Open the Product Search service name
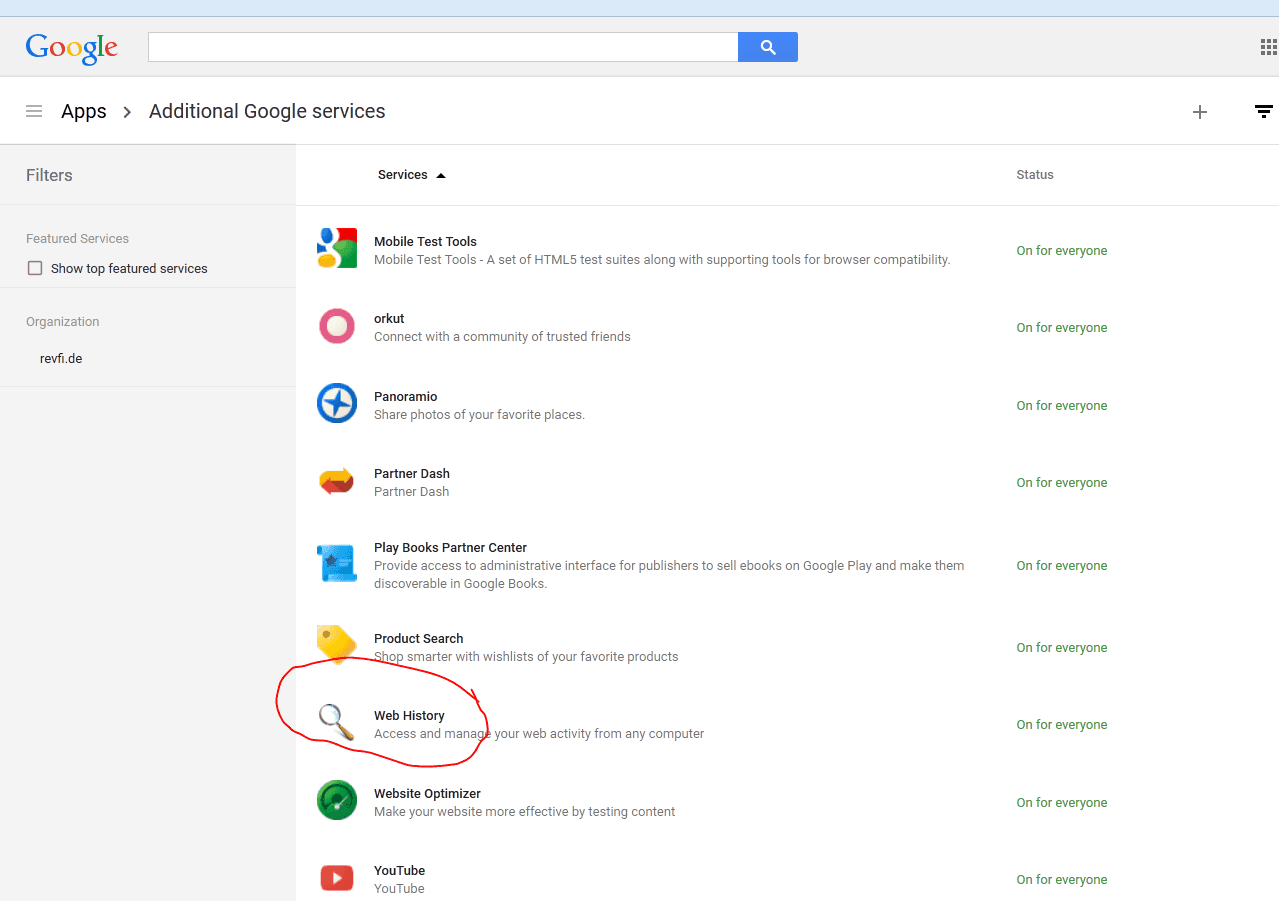The width and height of the screenshot is (1279, 901). click(x=418, y=638)
